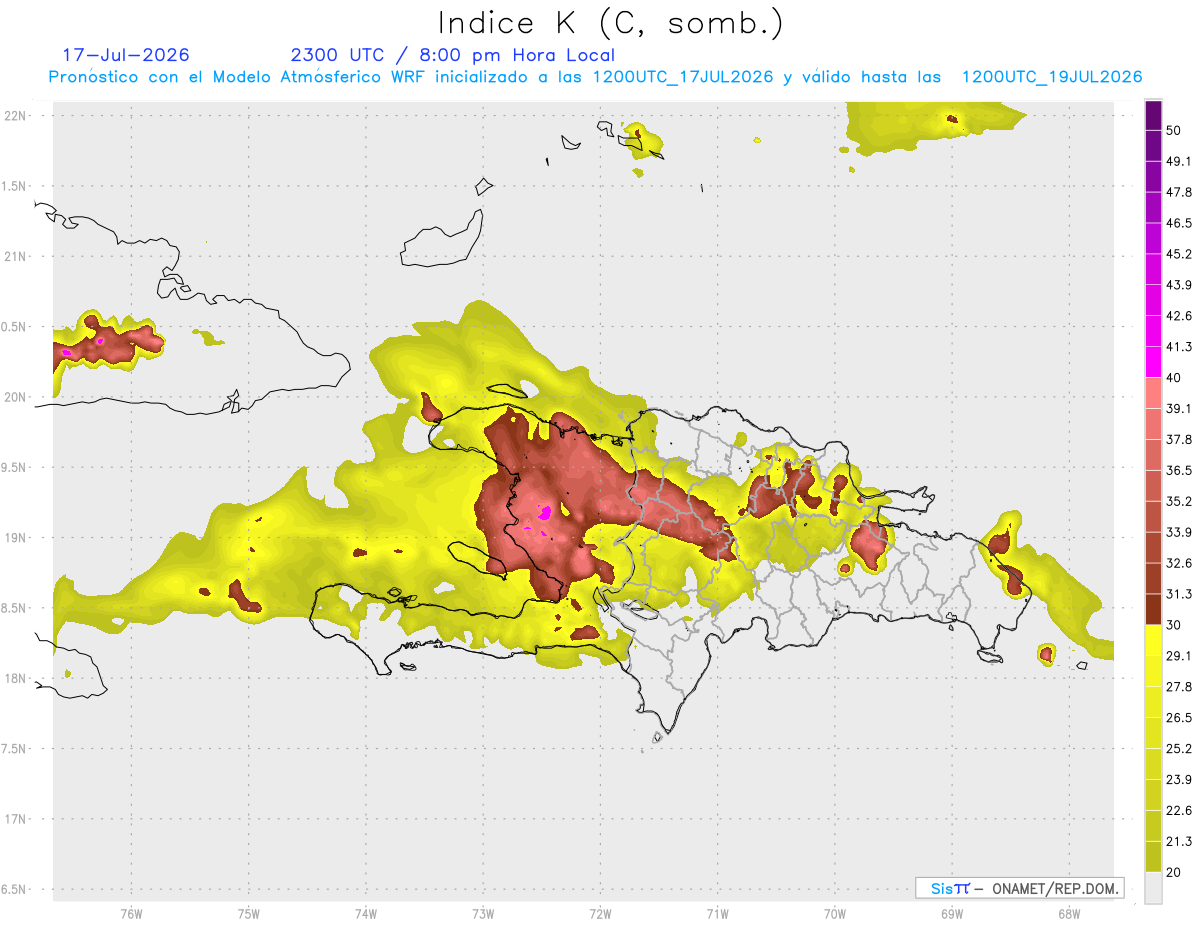
Task: Click the '49.1' color bar label
Action: point(1179,161)
